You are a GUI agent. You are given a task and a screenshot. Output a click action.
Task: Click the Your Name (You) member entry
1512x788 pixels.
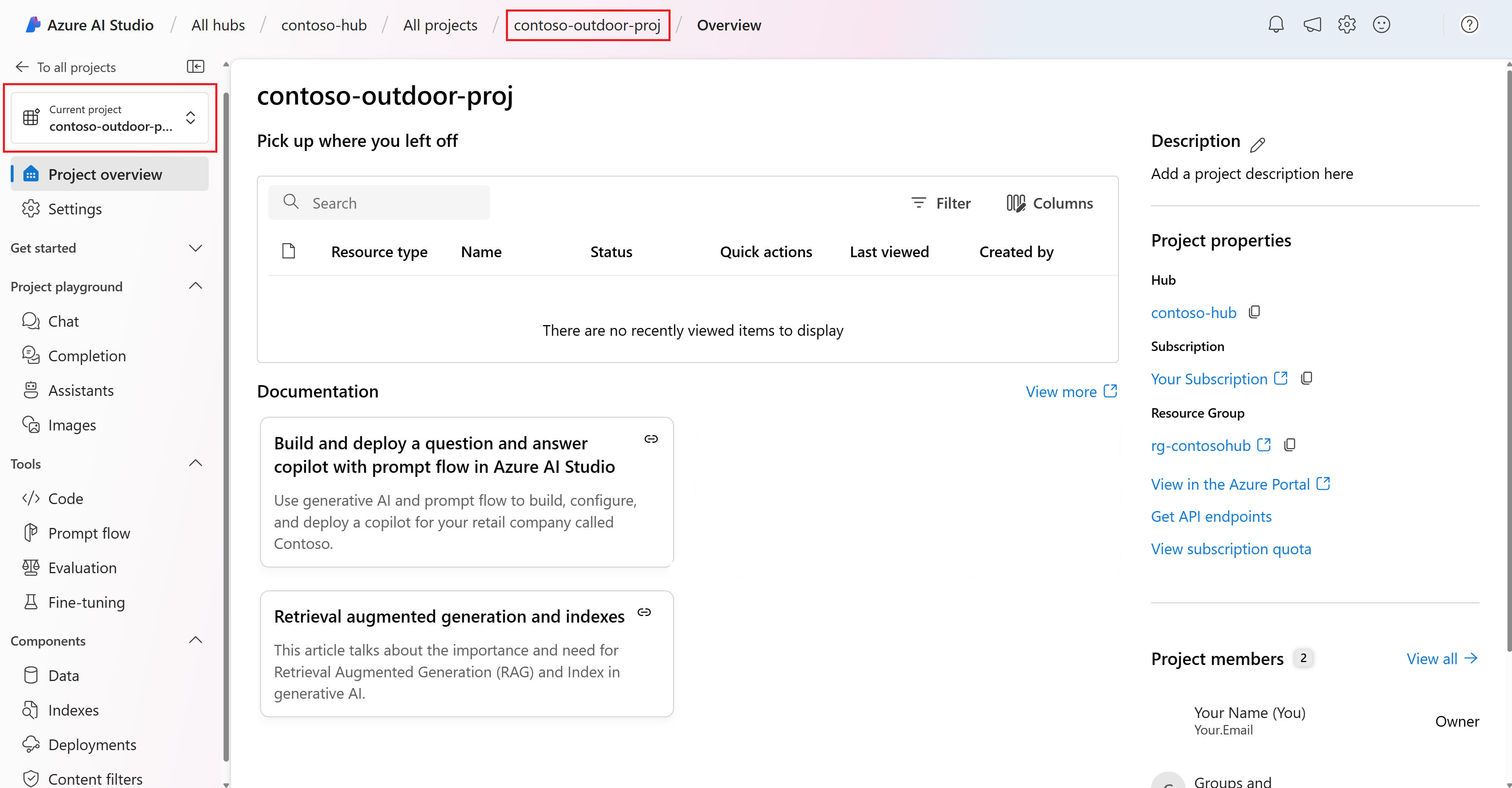coord(1249,720)
